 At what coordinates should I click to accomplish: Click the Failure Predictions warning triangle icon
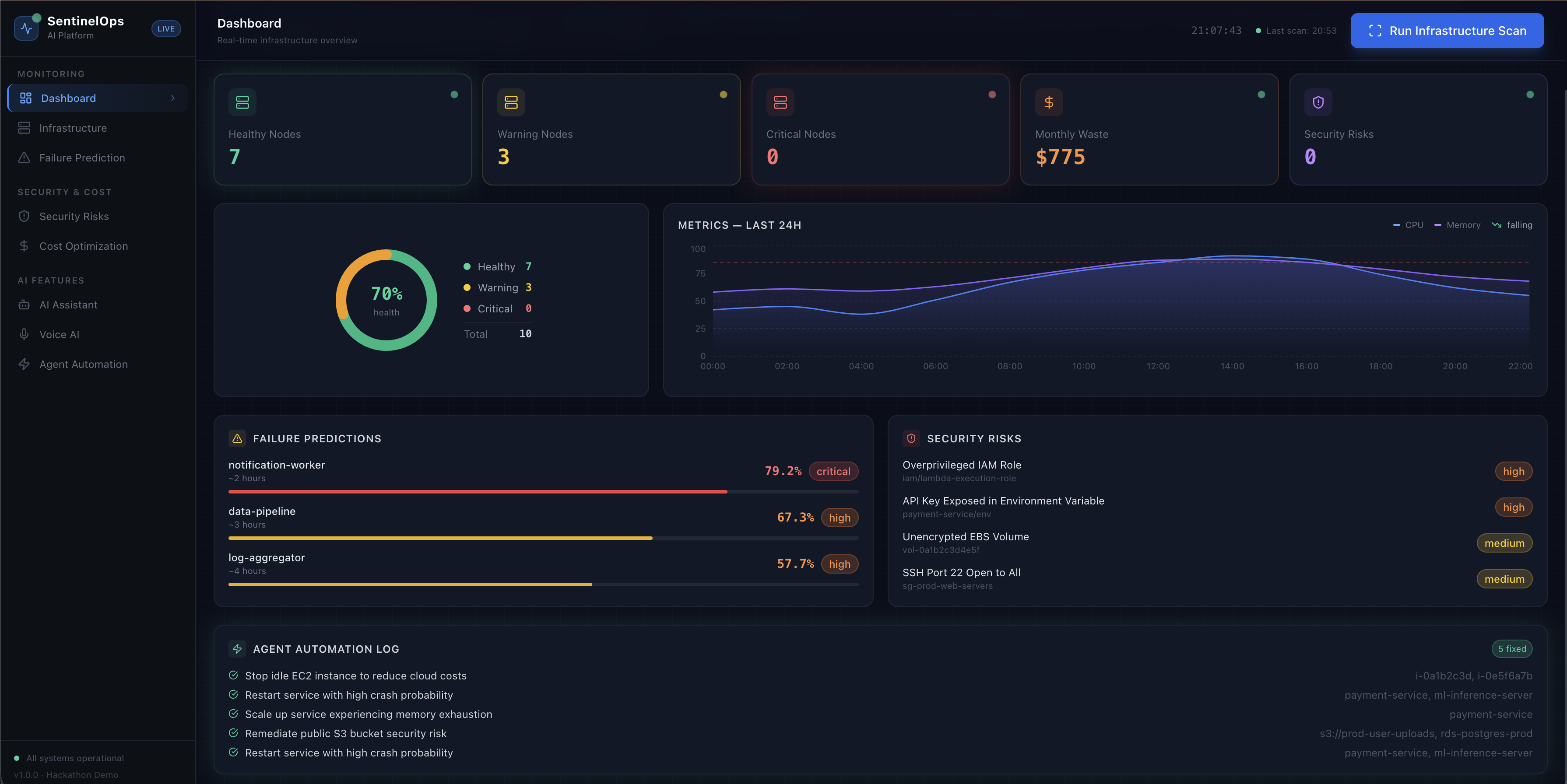[x=237, y=438]
